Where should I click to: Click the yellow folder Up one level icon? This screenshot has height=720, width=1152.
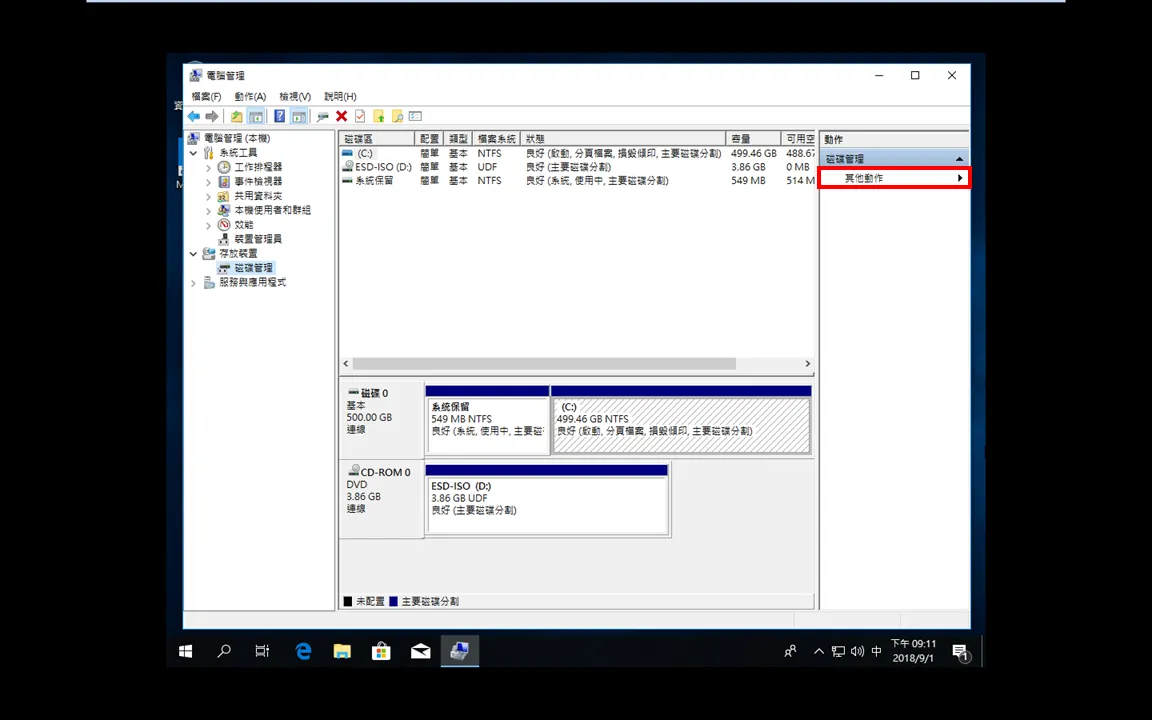click(x=237, y=116)
